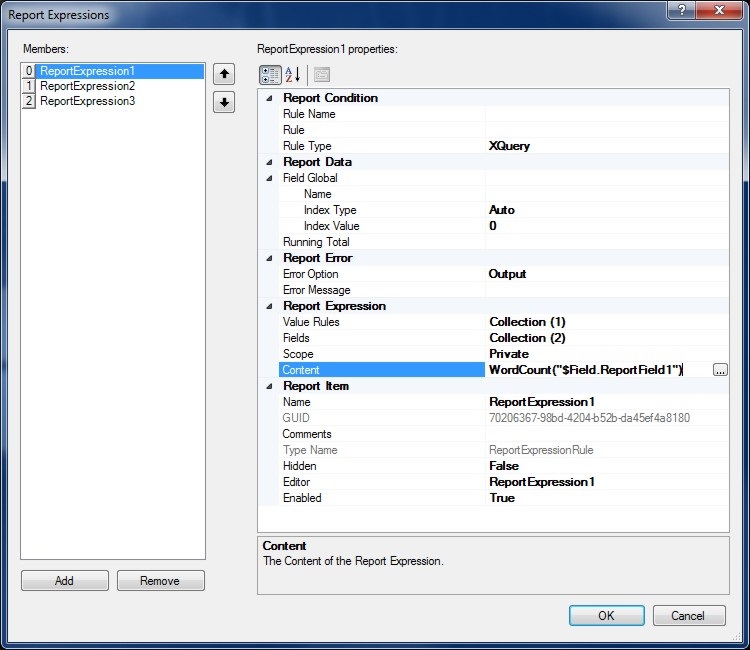Move selected member up with arrow
This screenshot has width=750, height=650.
[225, 74]
